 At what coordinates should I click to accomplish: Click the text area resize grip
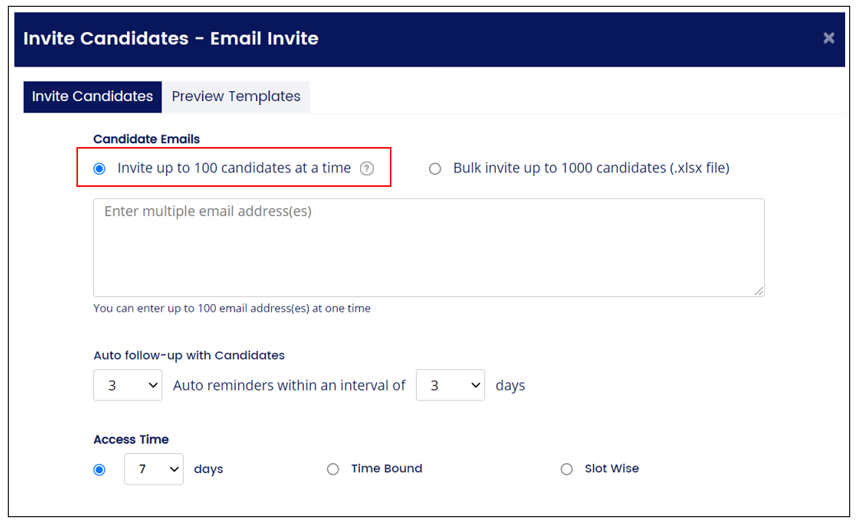pos(759,291)
